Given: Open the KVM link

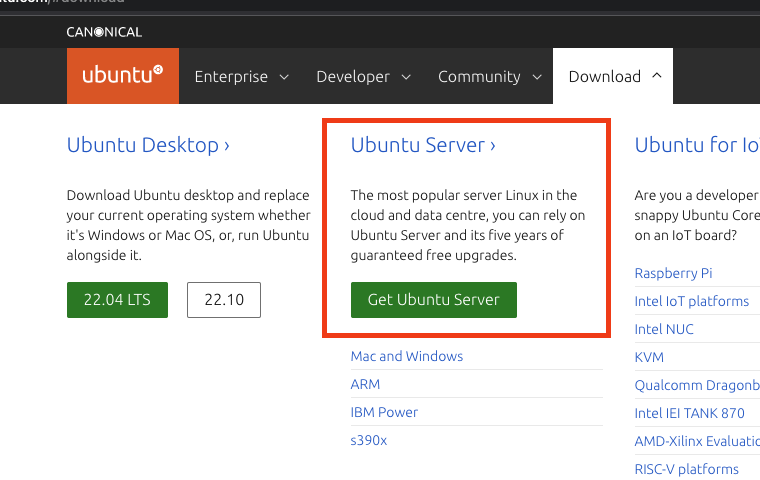Looking at the screenshot, I should tap(649, 357).
